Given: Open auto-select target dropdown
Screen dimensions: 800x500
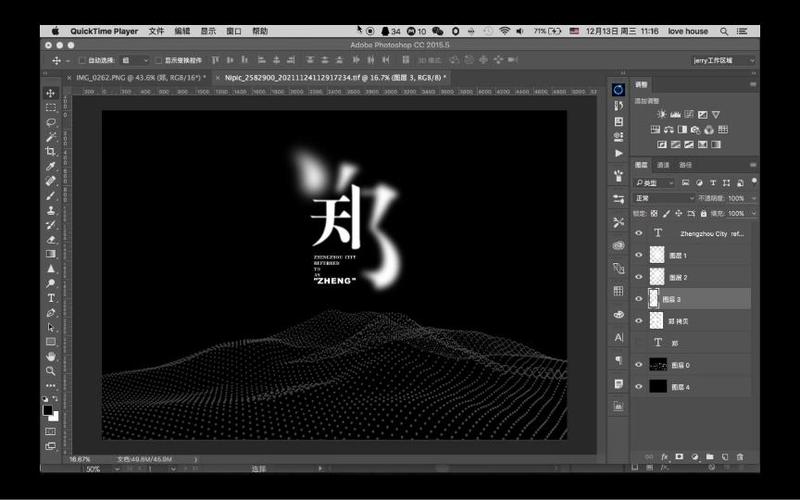Looking at the screenshot, I should 135,60.
